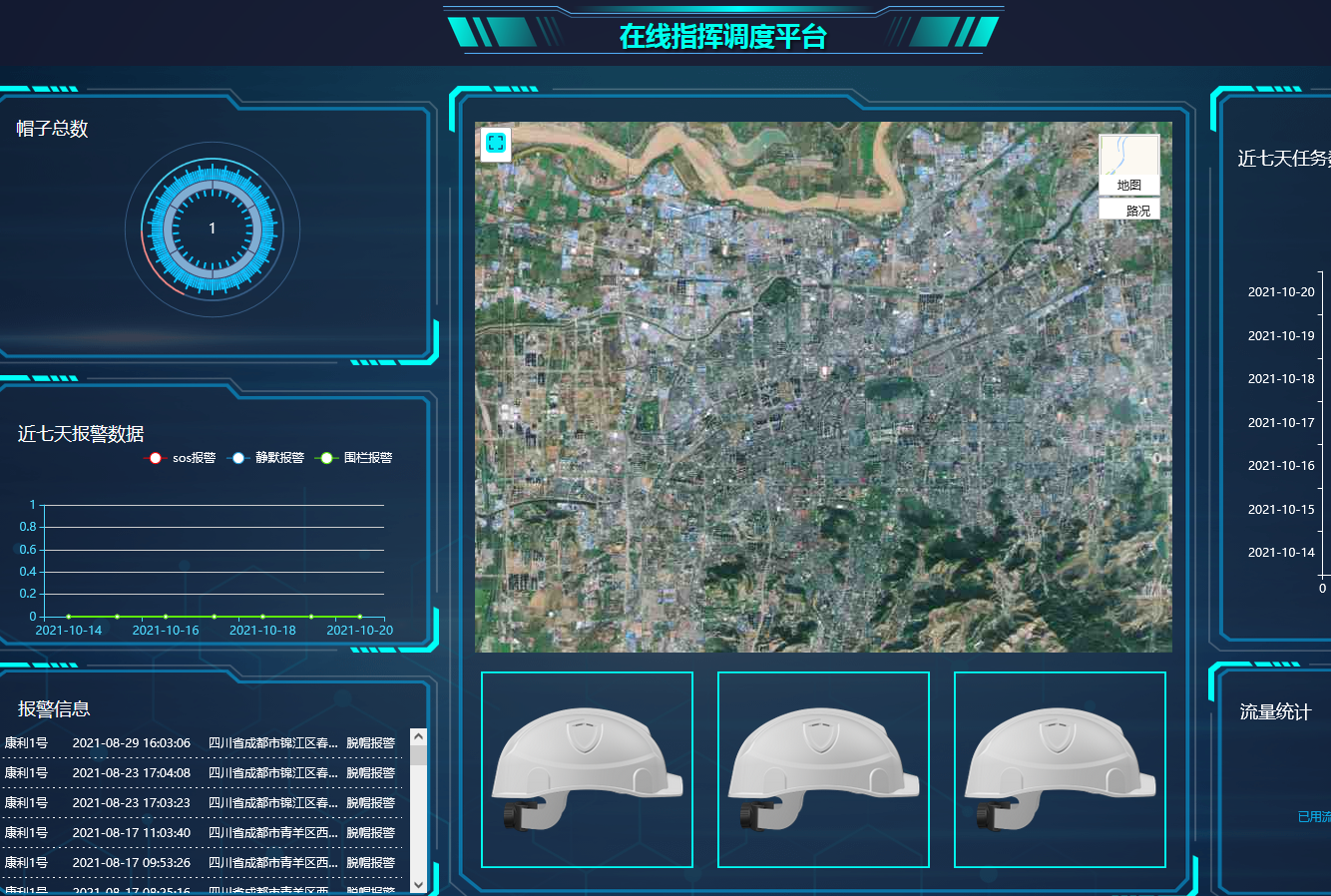Hide the 围栏报警 legend series
The width and height of the screenshot is (1331, 896).
[354, 458]
